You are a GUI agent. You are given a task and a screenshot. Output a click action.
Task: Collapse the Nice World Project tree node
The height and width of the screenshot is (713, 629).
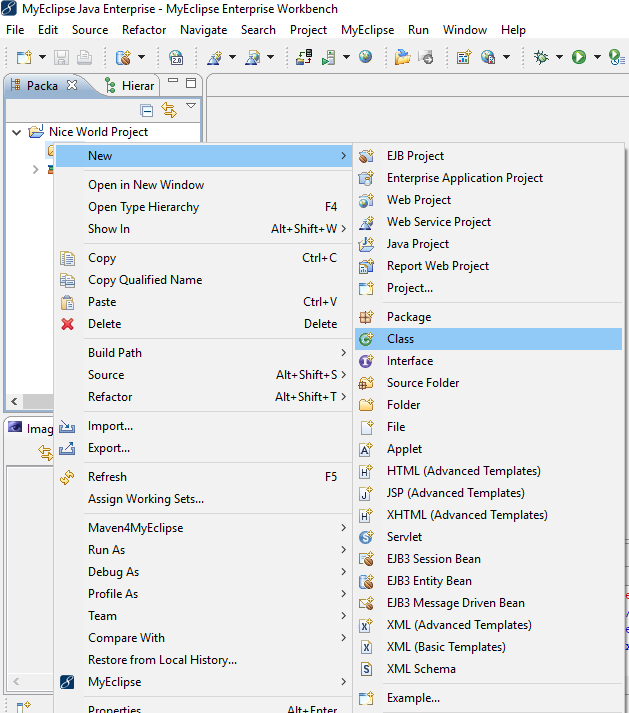click(x=17, y=132)
